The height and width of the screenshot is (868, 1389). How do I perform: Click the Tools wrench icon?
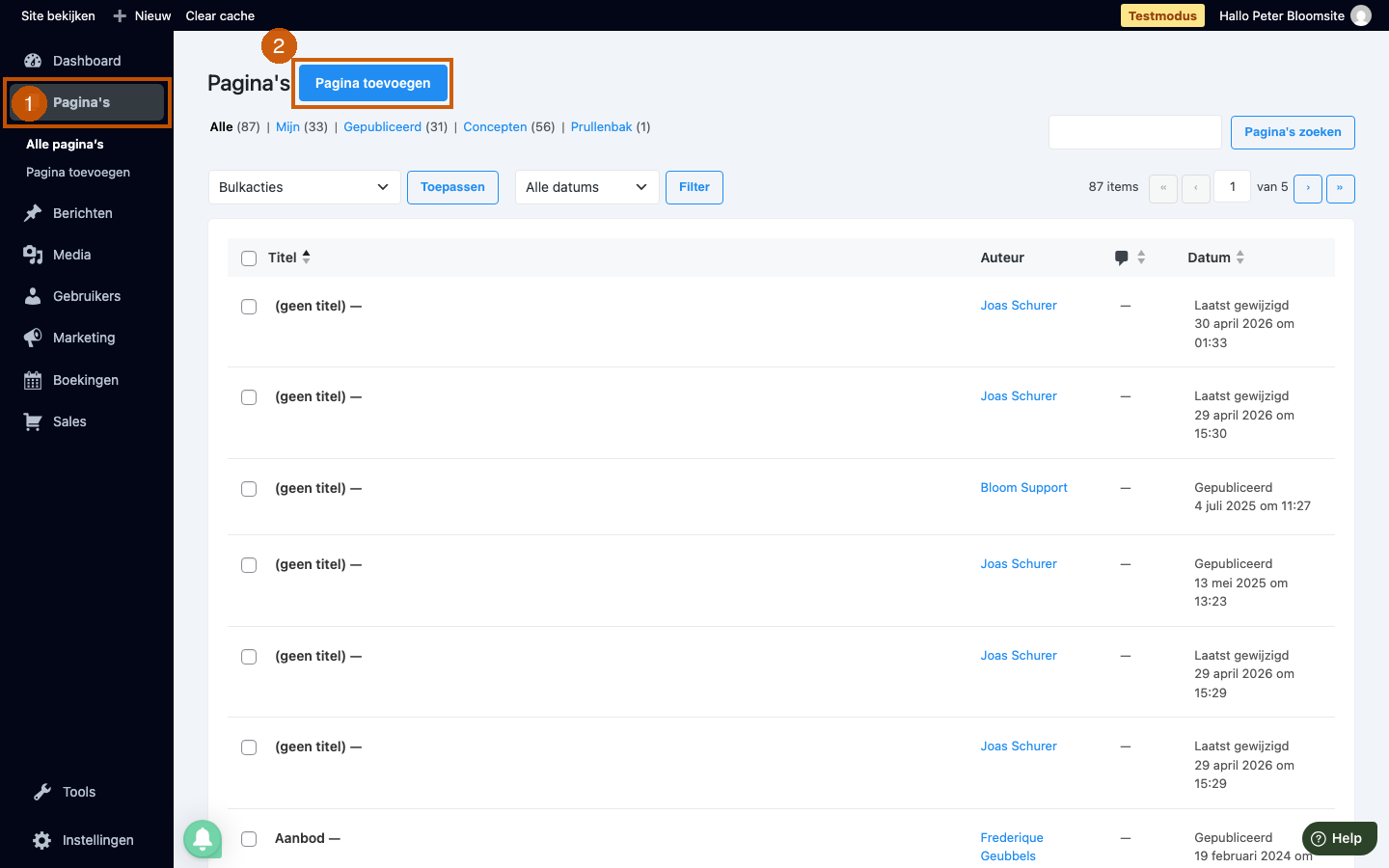tap(42, 792)
